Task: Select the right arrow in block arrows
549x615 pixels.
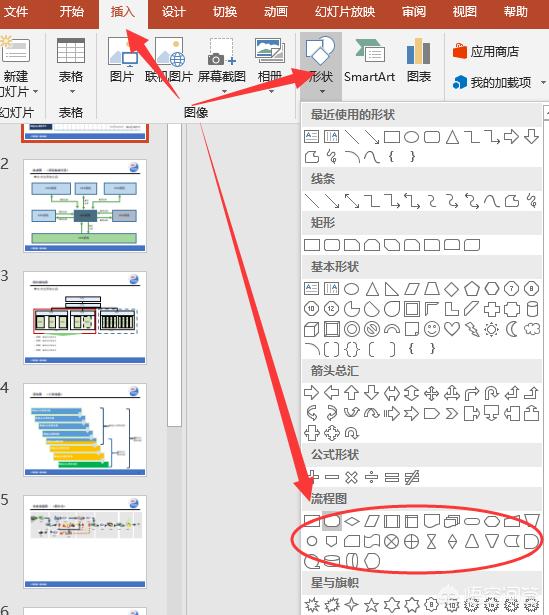Action: tap(311, 393)
